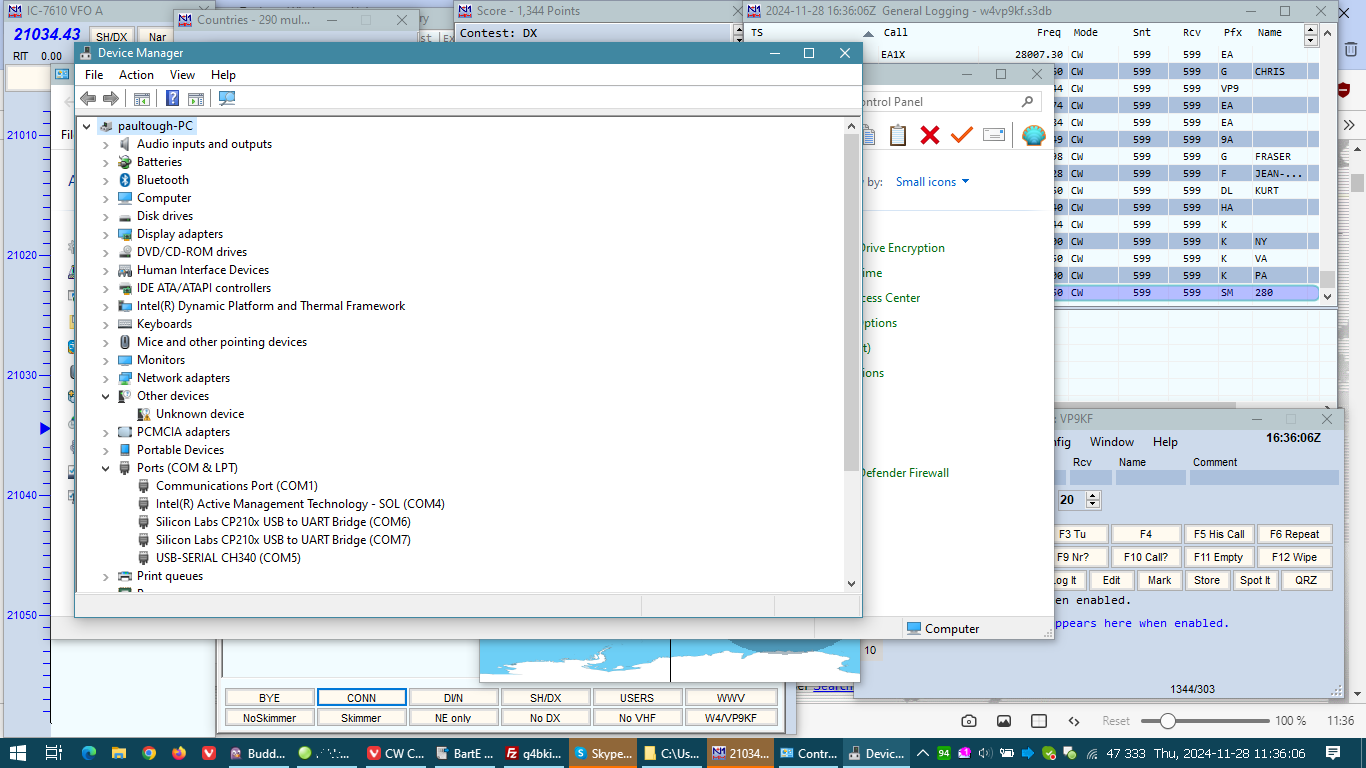Image resolution: width=1366 pixels, height=768 pixels.
Task: Expand the Network adapters category
Action: point(106,378)
